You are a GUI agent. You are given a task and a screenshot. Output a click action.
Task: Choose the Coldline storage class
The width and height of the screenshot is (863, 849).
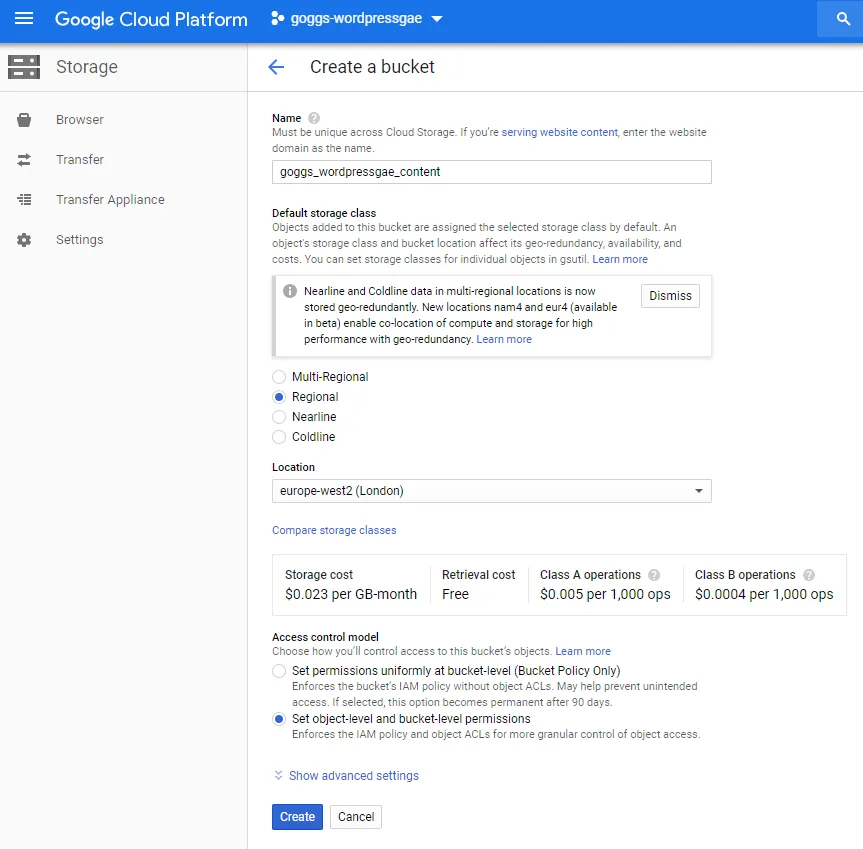[278, 437]
